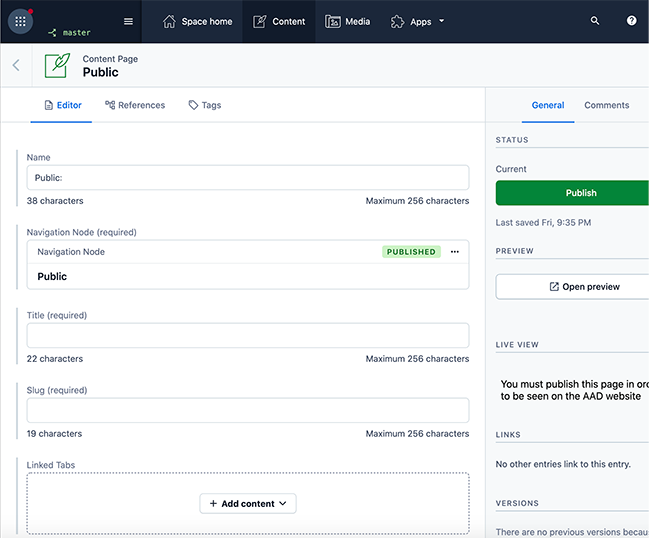Image resolution: width=650 pixels, height=538 pixels.
Task: Click the 'Last saved Fri, 9:35 PM' text
Action: tap(543, 223)
